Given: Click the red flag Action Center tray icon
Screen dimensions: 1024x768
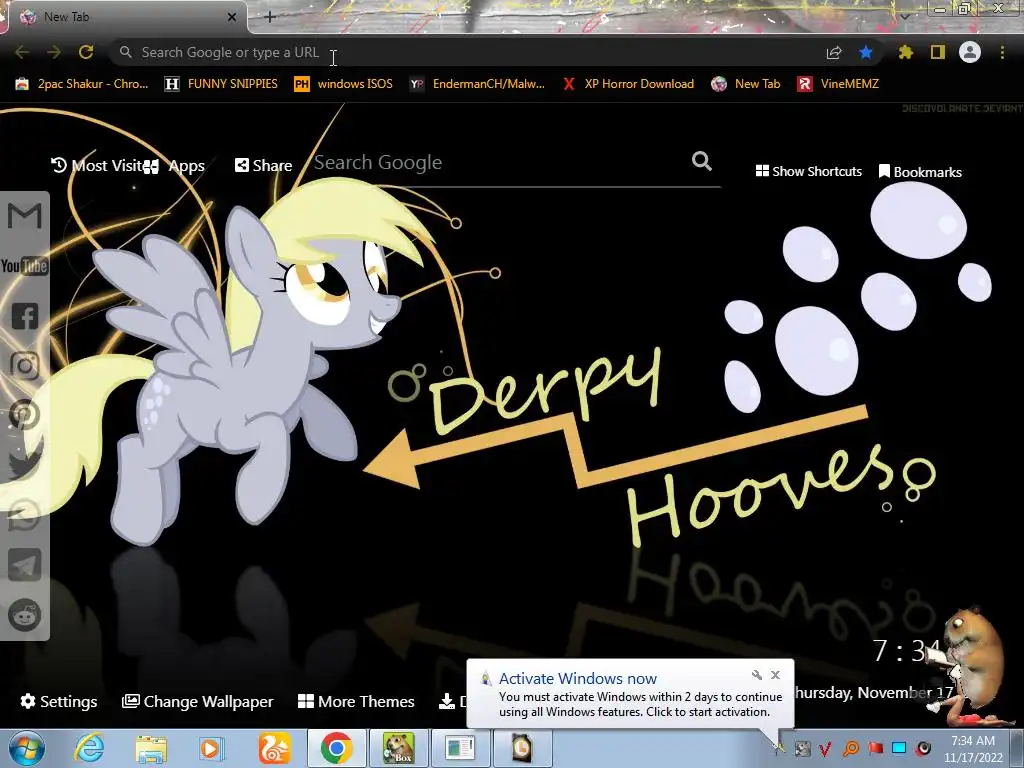Looking at the screenshot, I should click(x=876, y=748).
